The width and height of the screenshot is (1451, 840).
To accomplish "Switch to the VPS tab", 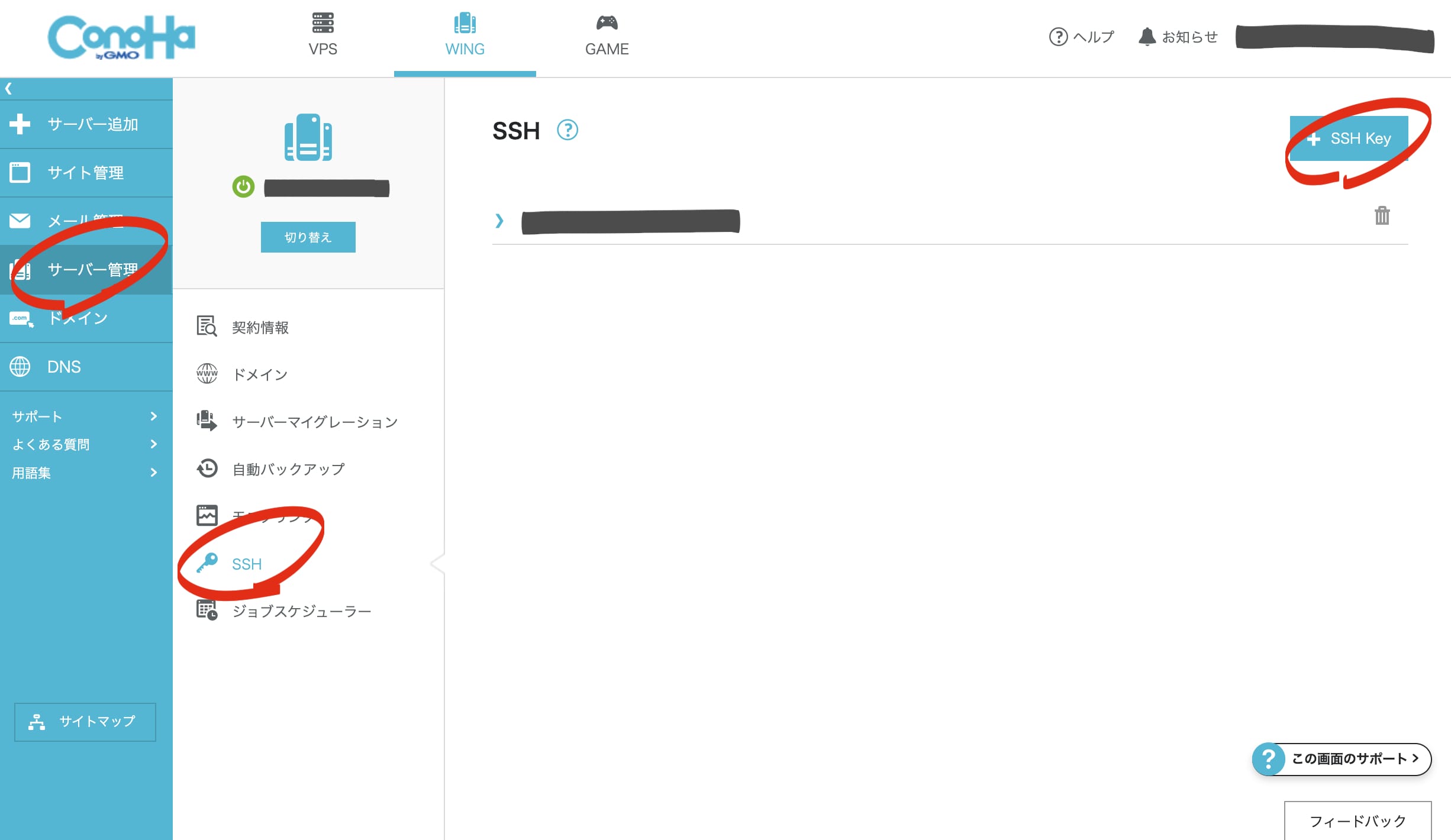I will pyautogui.click(x=323, y=35).
